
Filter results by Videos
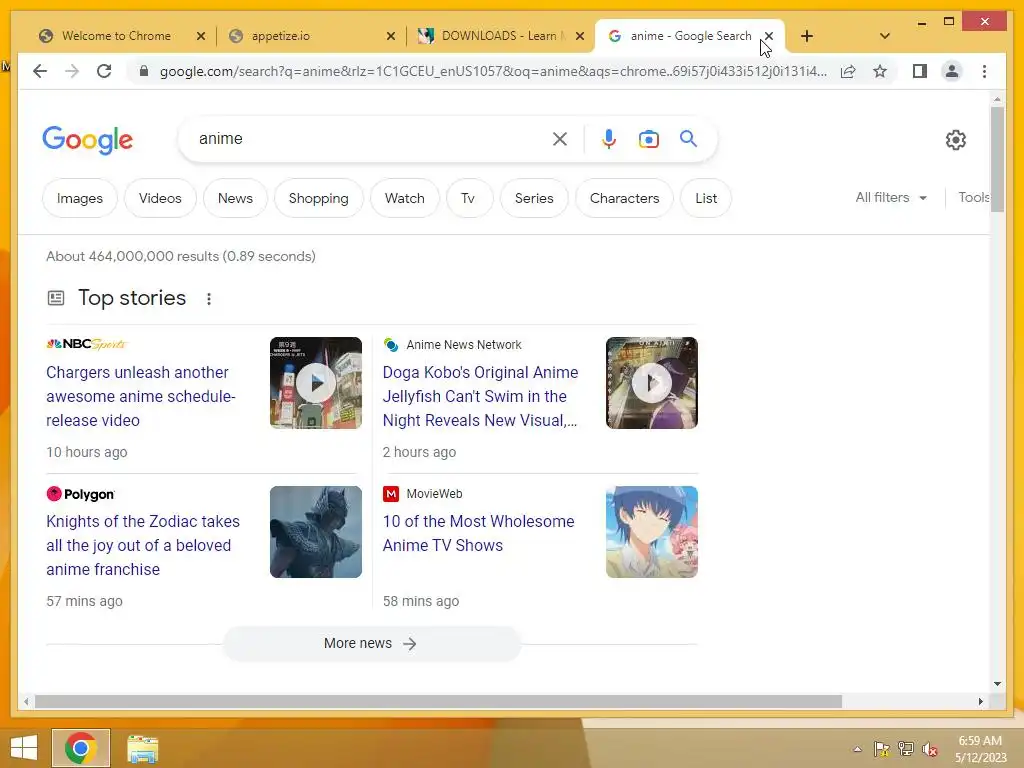[160, 198]
